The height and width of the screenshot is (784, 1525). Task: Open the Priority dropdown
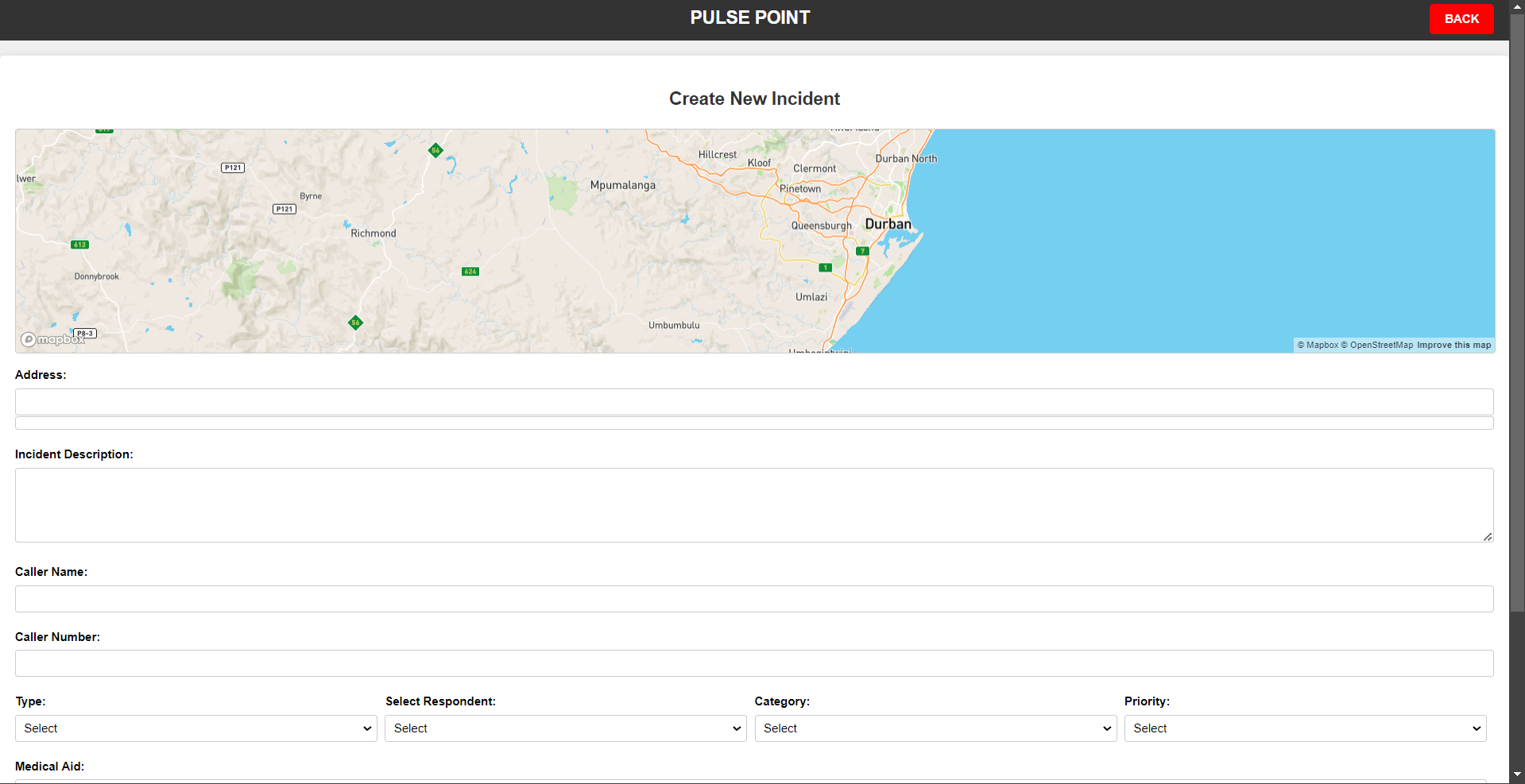coord(1305,728)
